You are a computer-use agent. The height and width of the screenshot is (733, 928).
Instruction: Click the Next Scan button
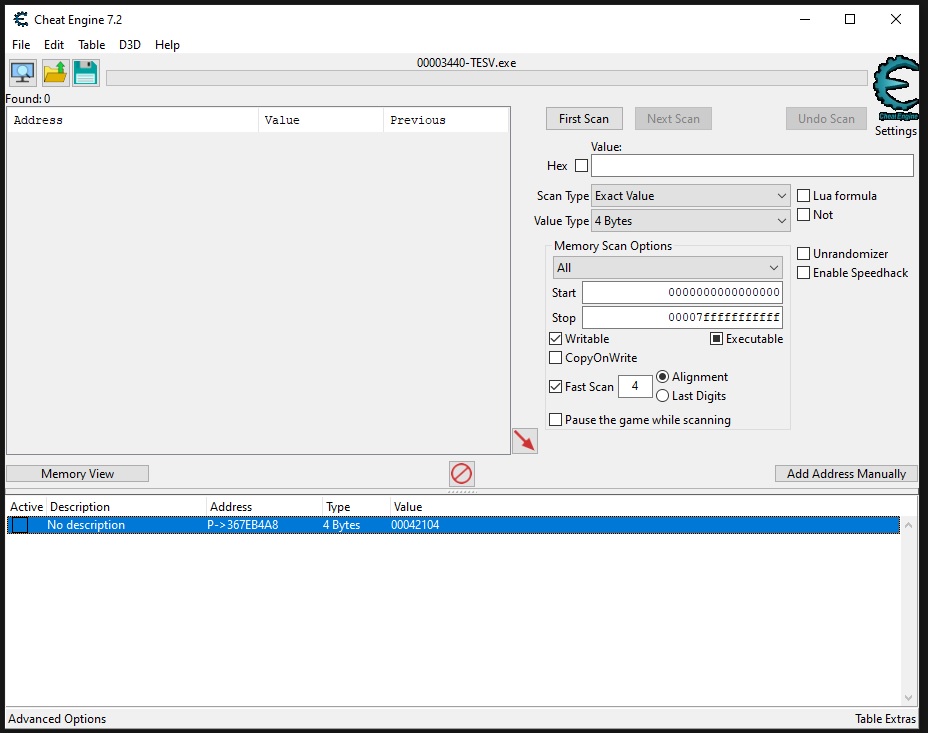point(673,119)
